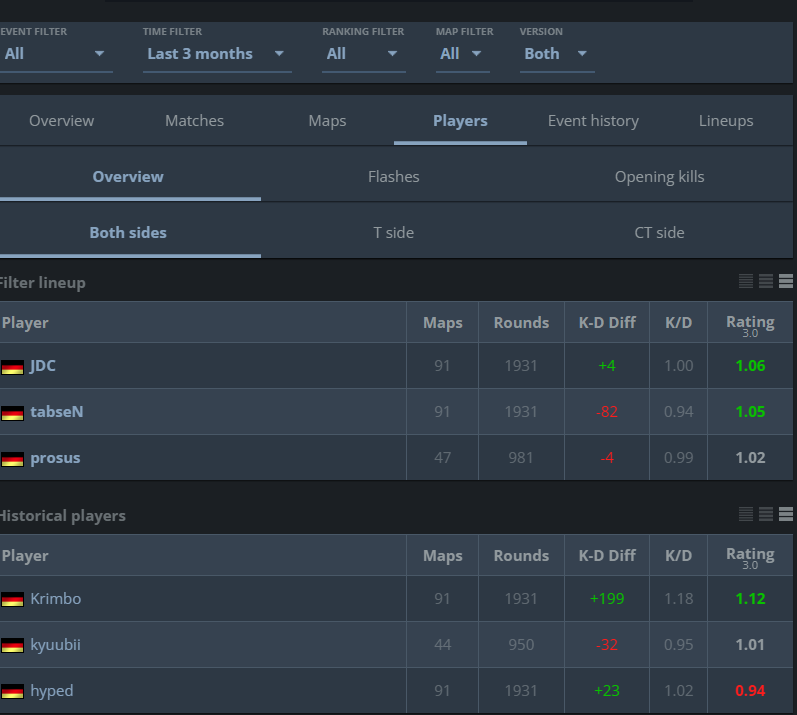The width and height of the screenshot is (797, 715).
Task: Set large row density for Historical players table
Action: point(786,514)
